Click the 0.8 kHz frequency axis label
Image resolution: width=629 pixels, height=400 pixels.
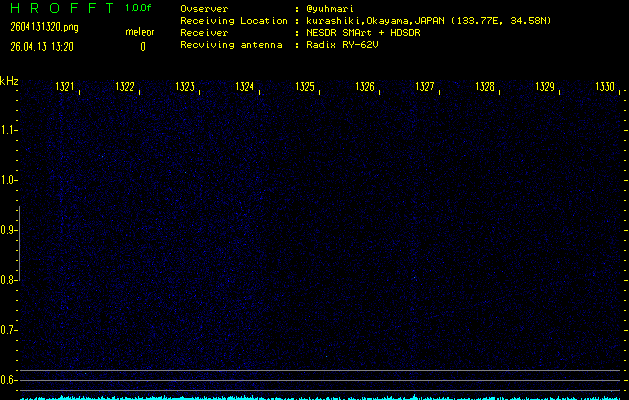pos(9,280)
